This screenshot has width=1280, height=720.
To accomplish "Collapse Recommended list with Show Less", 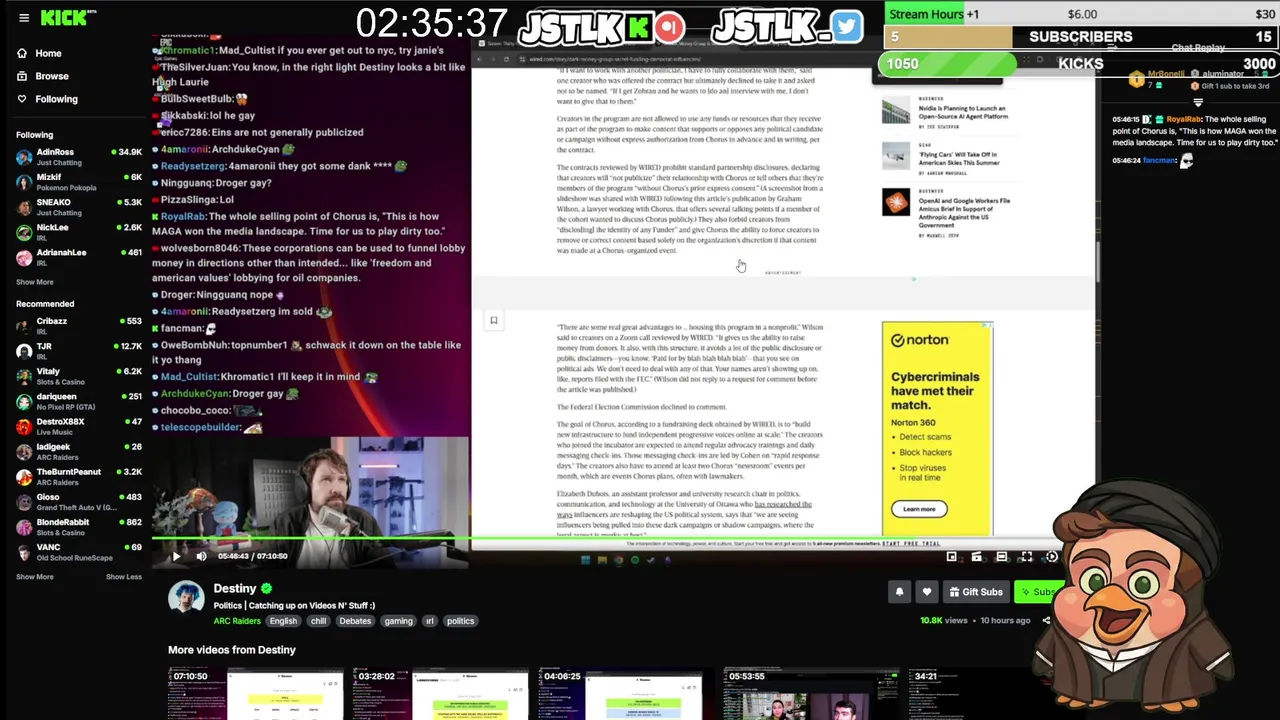I will pyautogui.click(x=124, y=577).
